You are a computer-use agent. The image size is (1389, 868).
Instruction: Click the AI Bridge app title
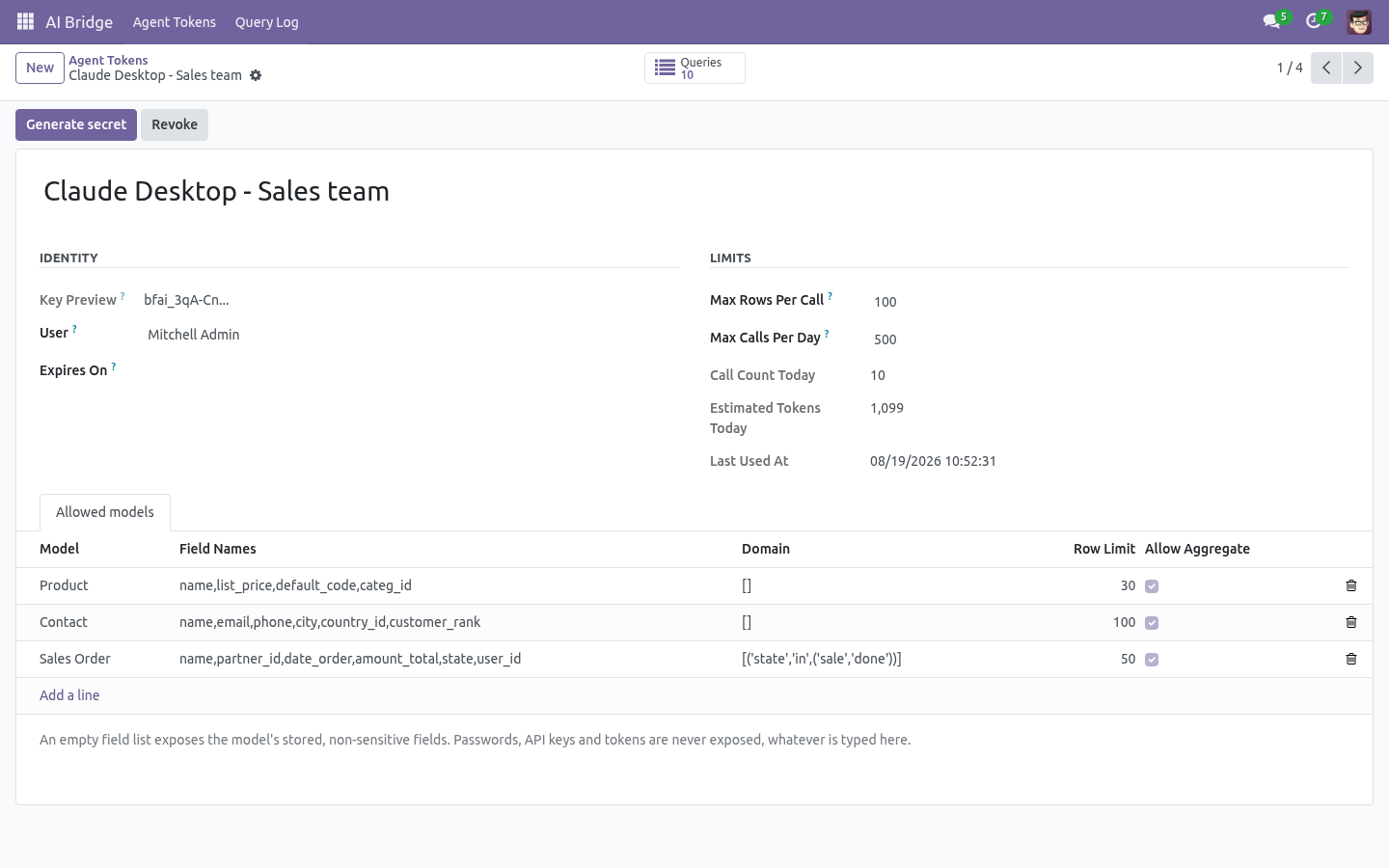coord(79,21)
